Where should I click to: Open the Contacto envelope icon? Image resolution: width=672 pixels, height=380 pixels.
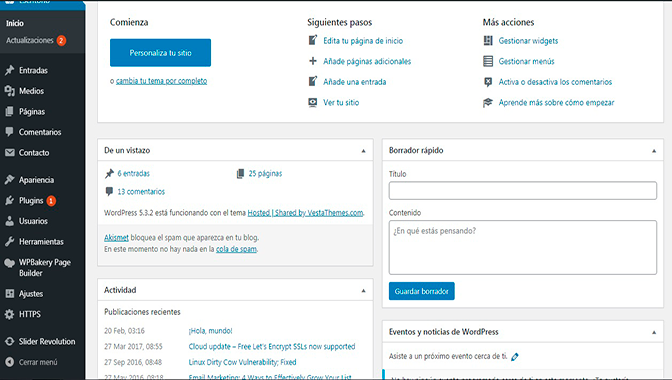point(9,153)
